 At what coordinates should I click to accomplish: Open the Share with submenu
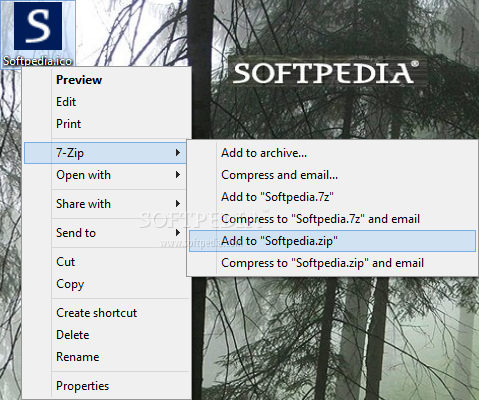105,204
